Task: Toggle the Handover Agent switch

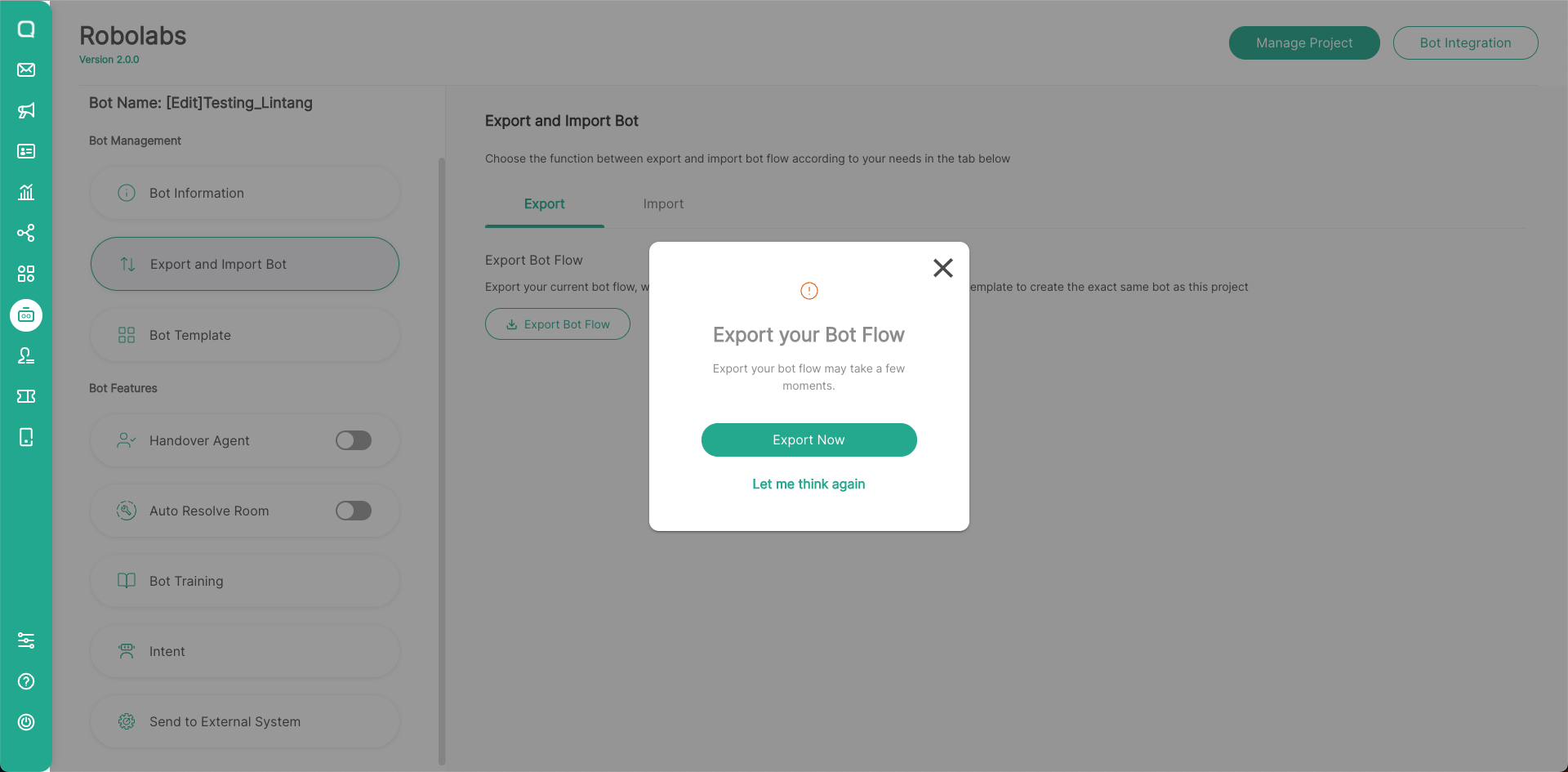Action: point(354,440)
